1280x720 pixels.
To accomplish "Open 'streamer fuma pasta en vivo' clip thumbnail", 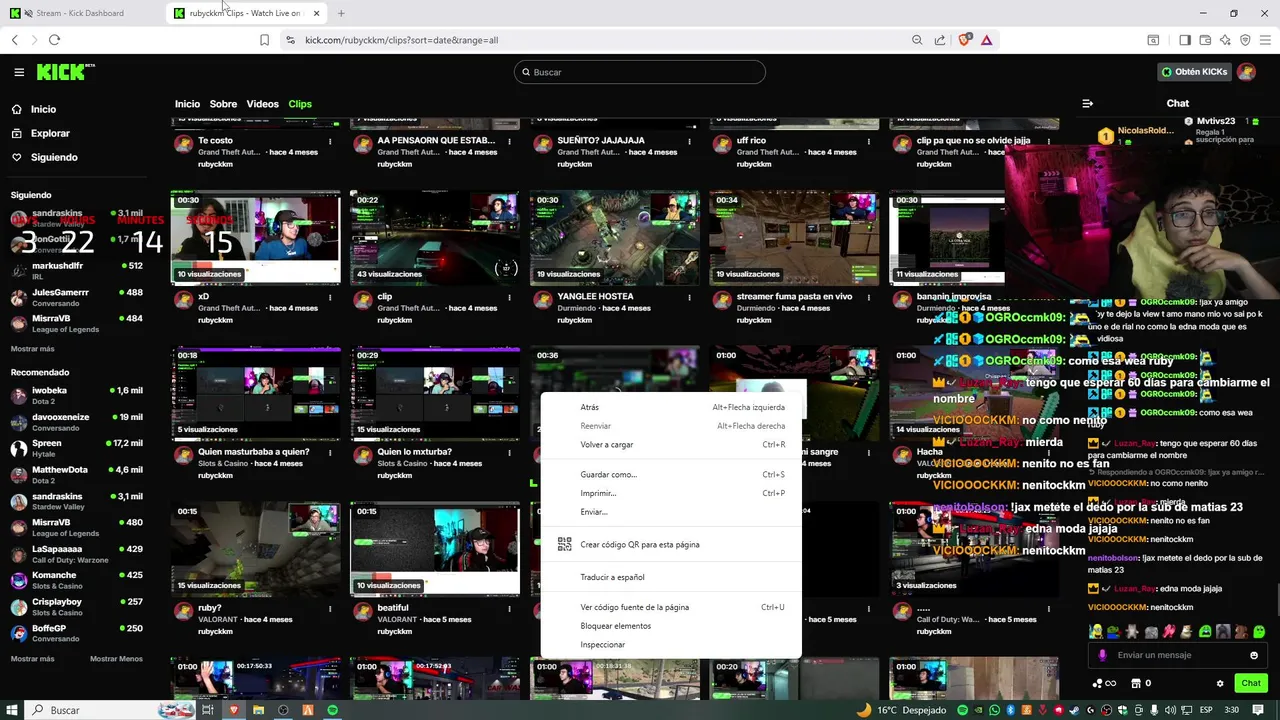I will [x=794, y=238].
